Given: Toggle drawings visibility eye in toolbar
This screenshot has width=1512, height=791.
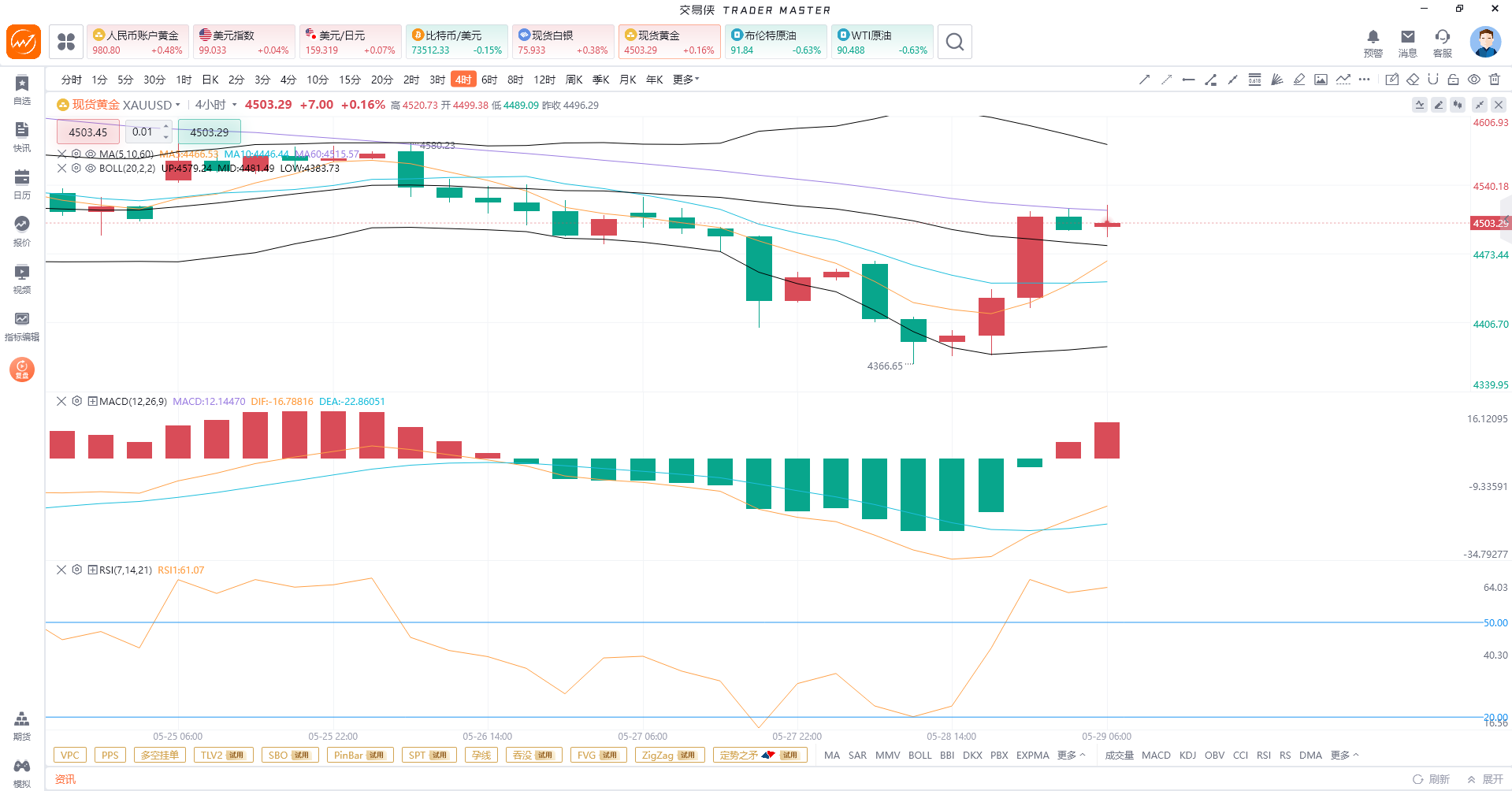Looking at the screenshot, I should 1474,80.
